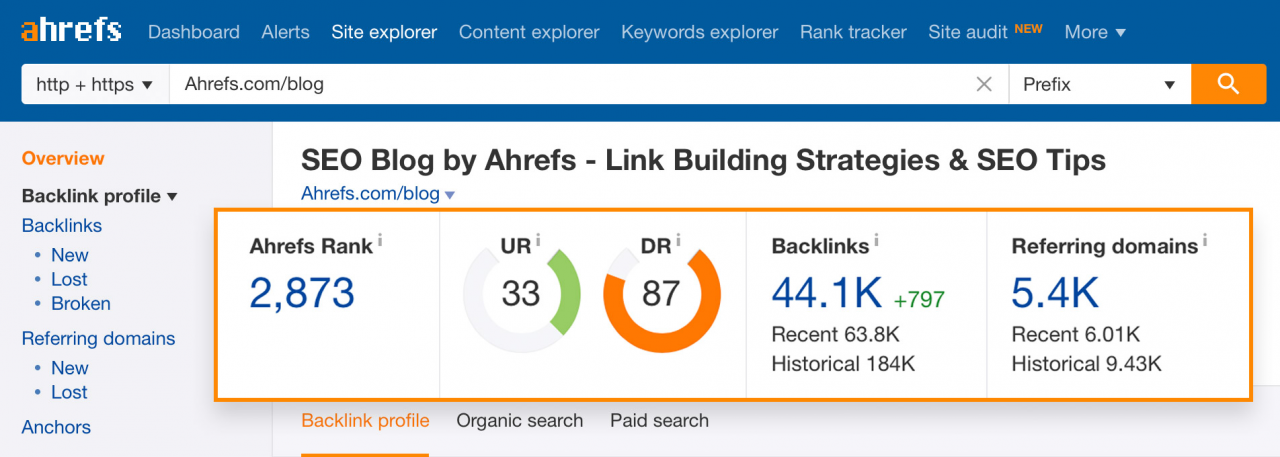Open the http + https protocol dropdown
This screenshot has width=1280, height=457.
point(95,85)
